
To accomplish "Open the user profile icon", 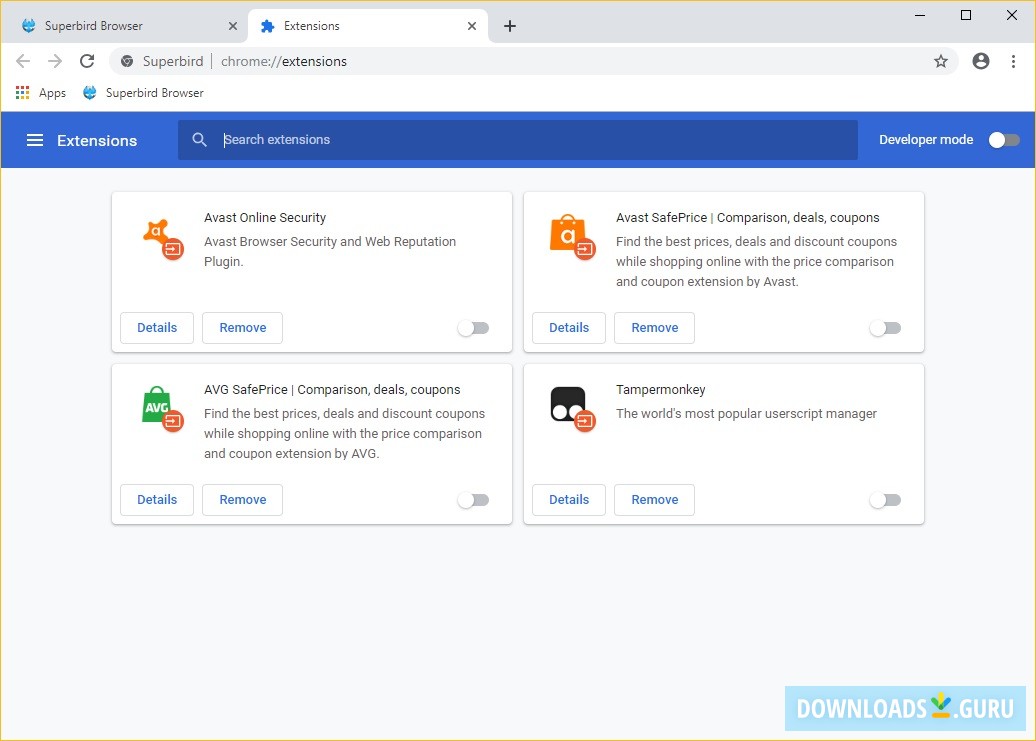I will 980,61.
